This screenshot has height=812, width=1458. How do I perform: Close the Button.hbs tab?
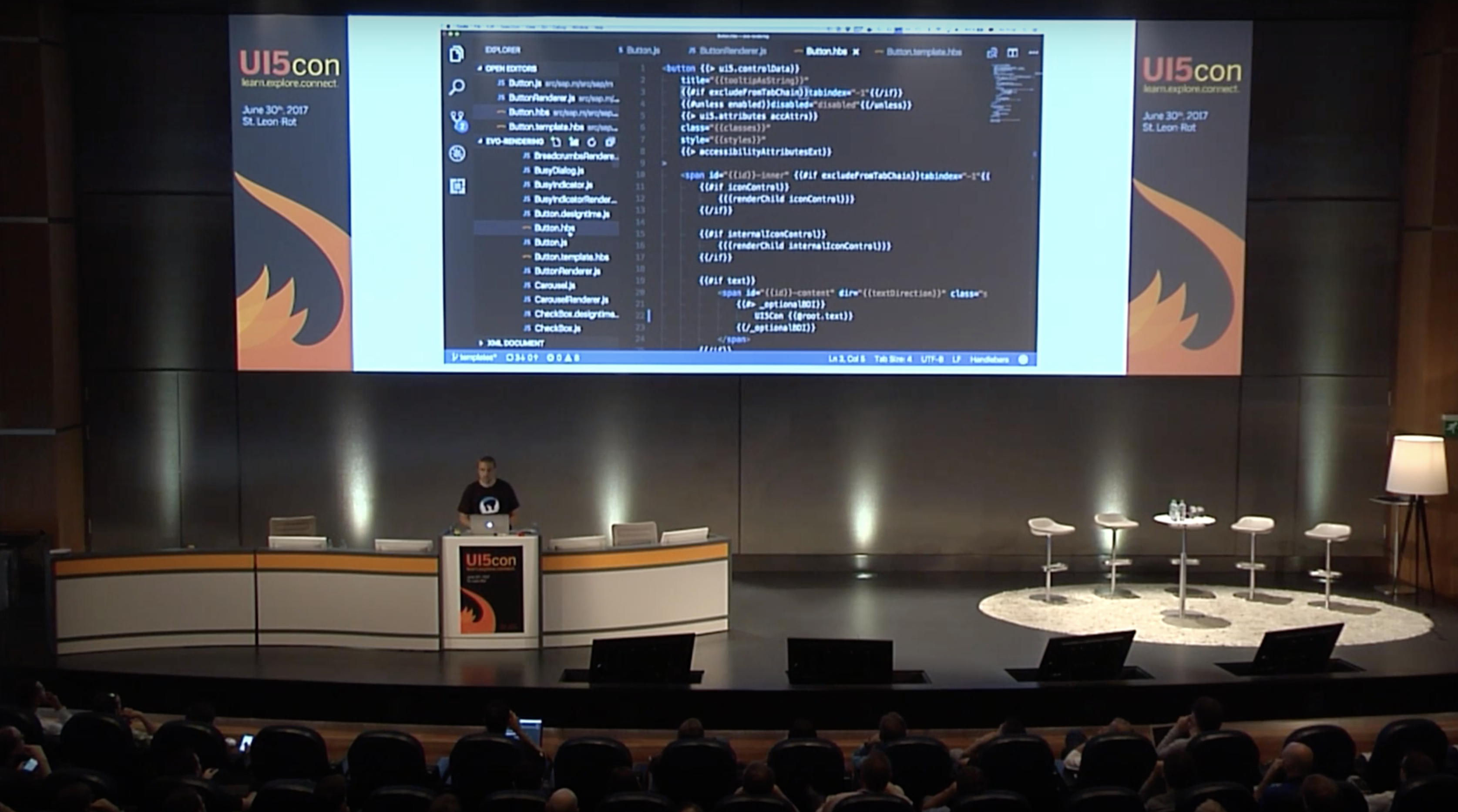point(856,52)
